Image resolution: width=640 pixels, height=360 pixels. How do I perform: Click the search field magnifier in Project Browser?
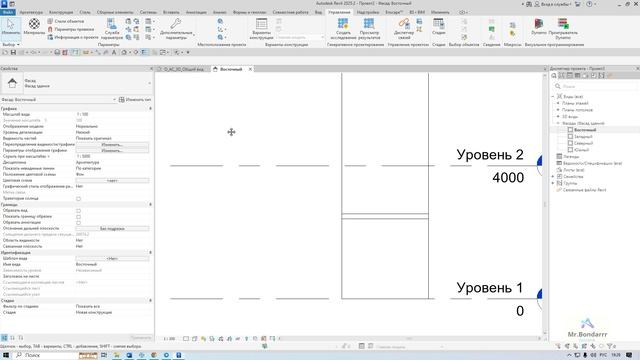pyautogui.click(x=558, y=86)
